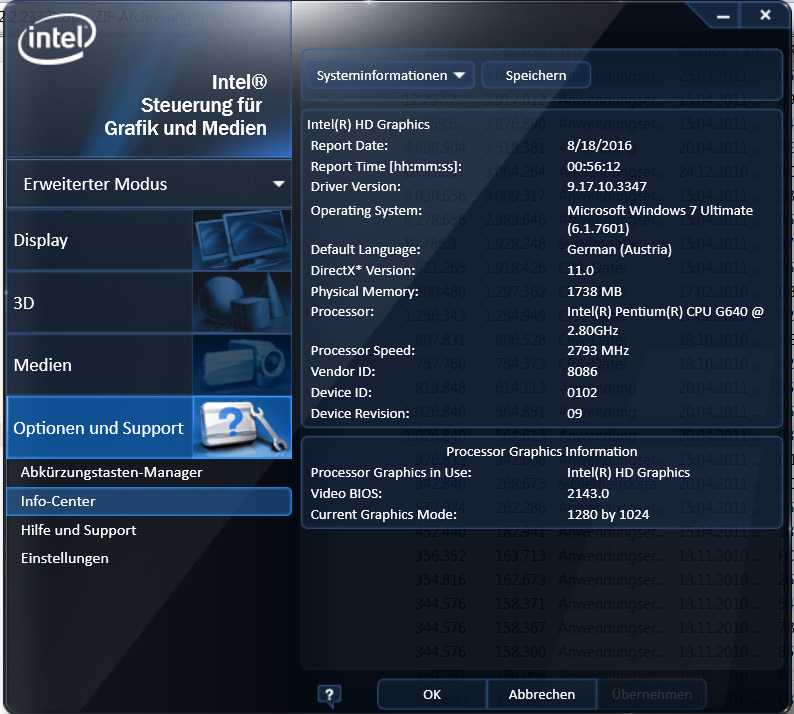Click the Processor Graphics in Use label
Screen dimensions: 794x714
pyautogui.click(x=391, y=472)
